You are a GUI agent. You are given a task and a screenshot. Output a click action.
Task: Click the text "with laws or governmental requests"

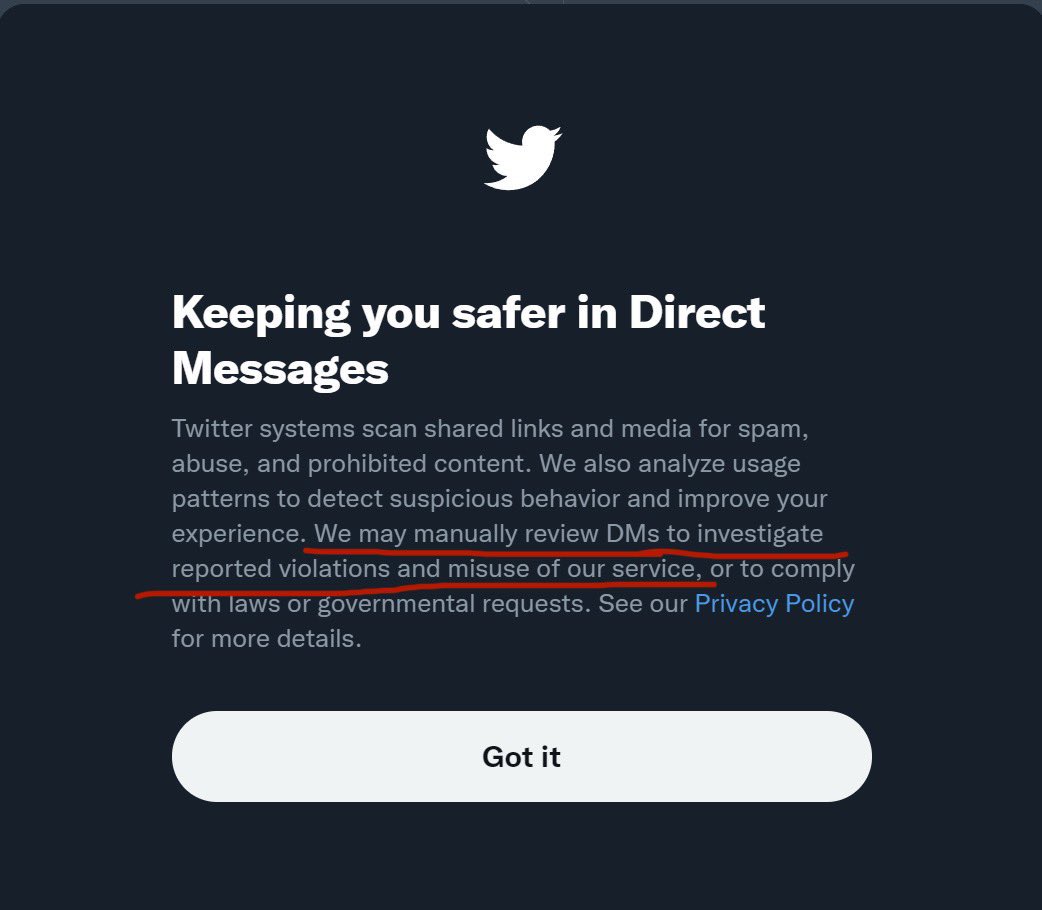point(380,604)
